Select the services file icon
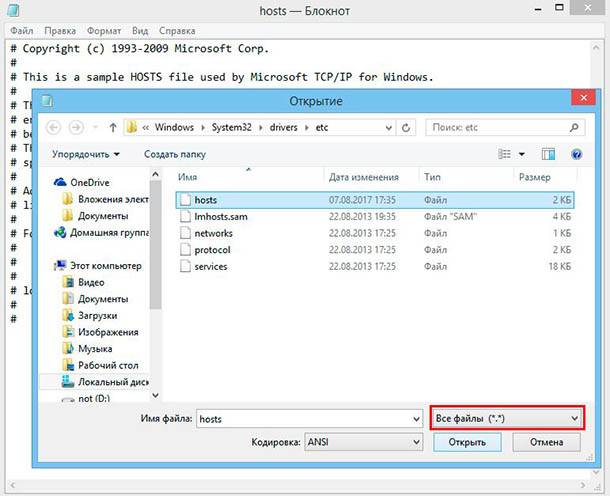 pos(185,266)
